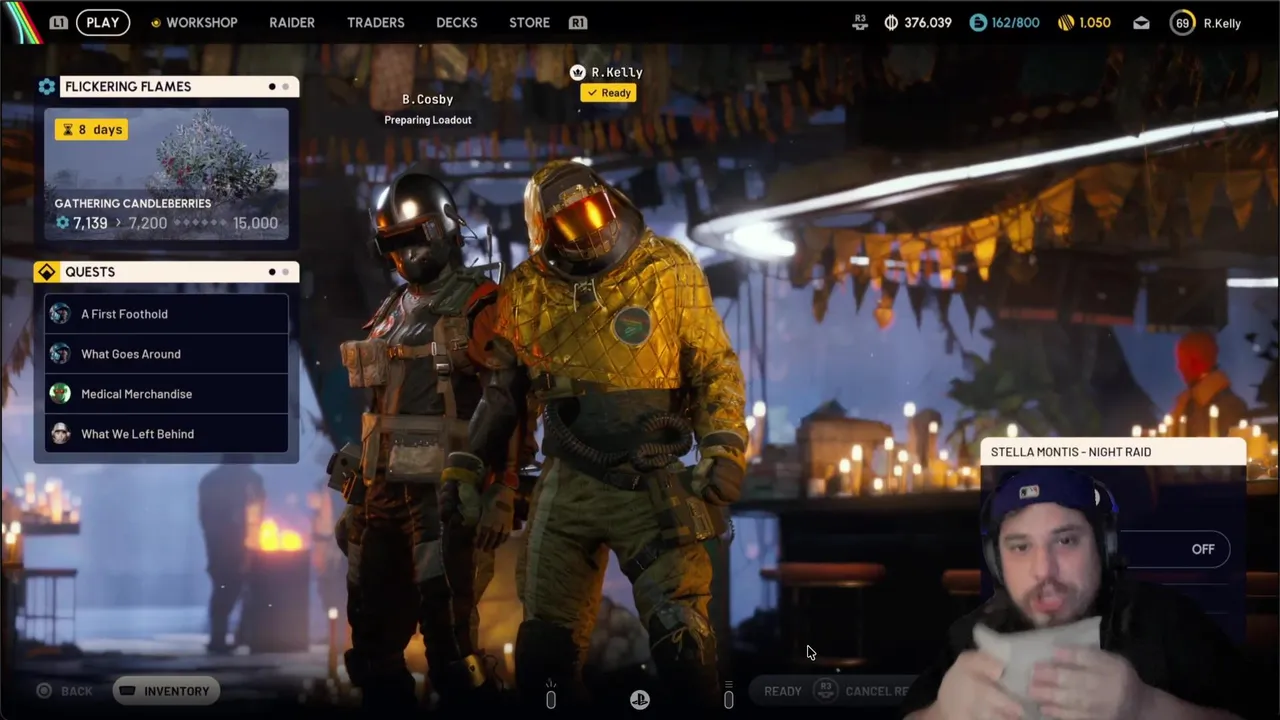
Task: Click the READY button
Action: 782,691
